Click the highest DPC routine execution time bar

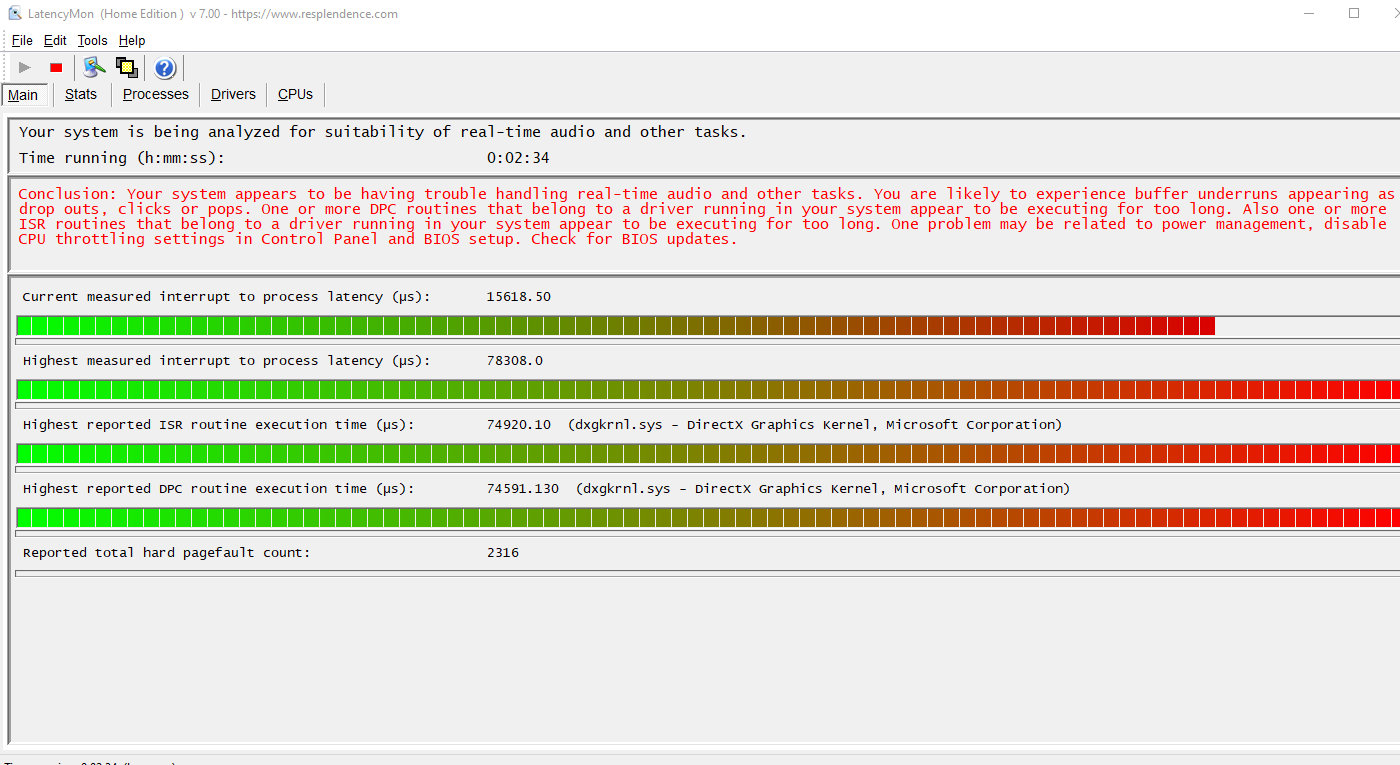click(708, 518)
